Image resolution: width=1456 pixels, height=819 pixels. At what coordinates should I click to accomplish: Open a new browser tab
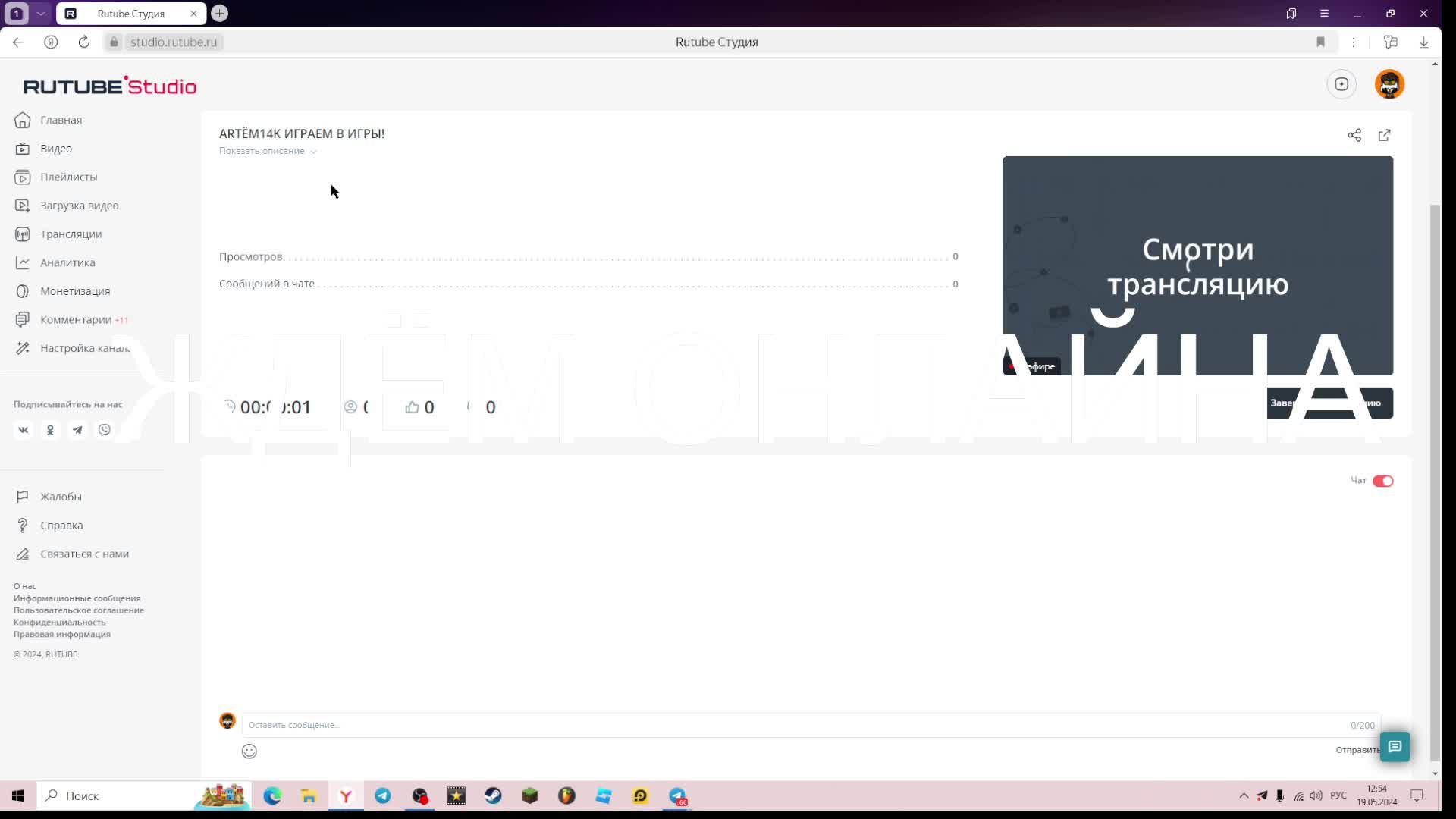click(x=219, y=14)
